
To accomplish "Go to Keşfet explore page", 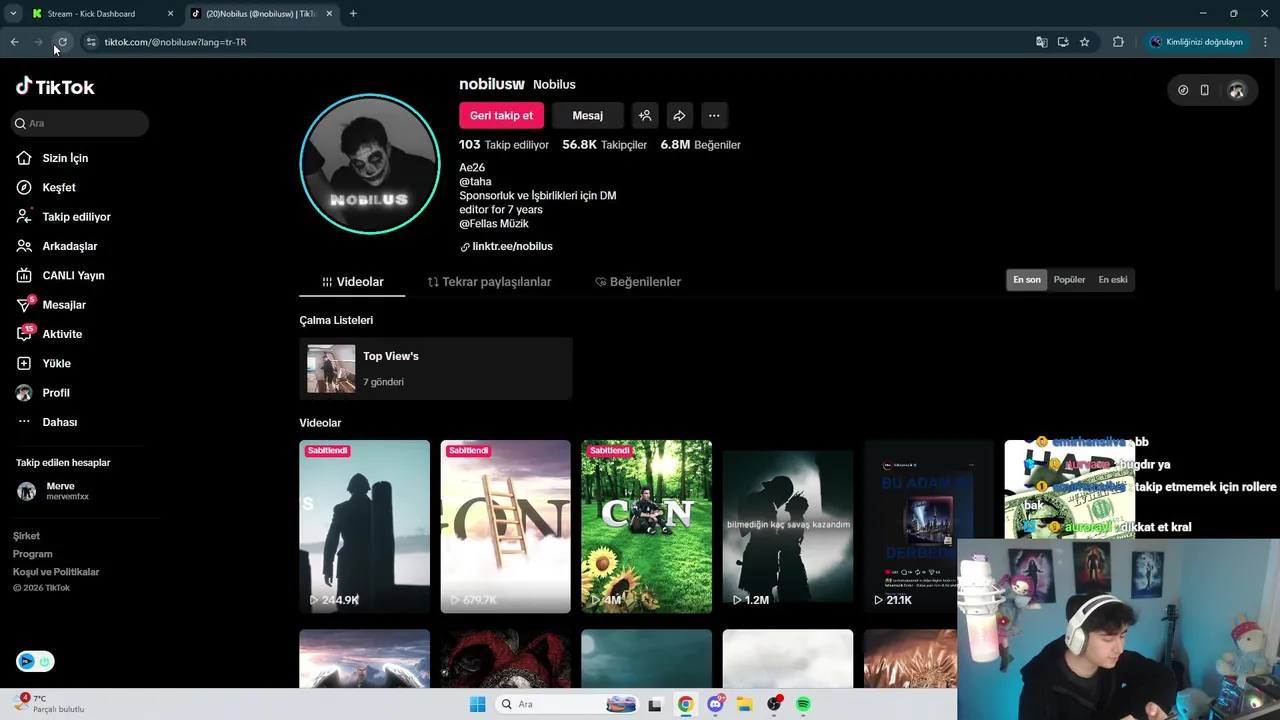I will tap(46, 187).
